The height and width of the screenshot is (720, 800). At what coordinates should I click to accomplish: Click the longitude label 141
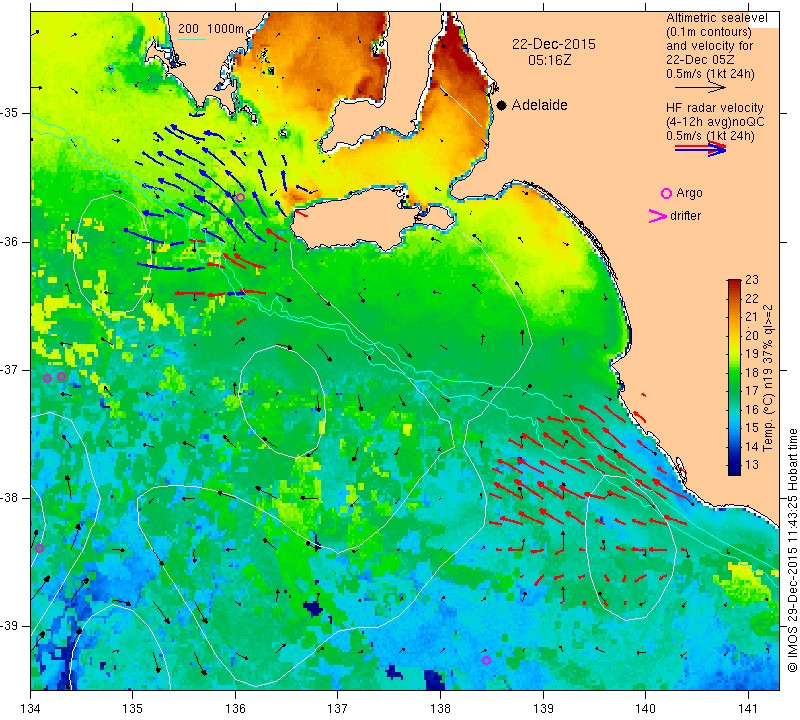748,708
